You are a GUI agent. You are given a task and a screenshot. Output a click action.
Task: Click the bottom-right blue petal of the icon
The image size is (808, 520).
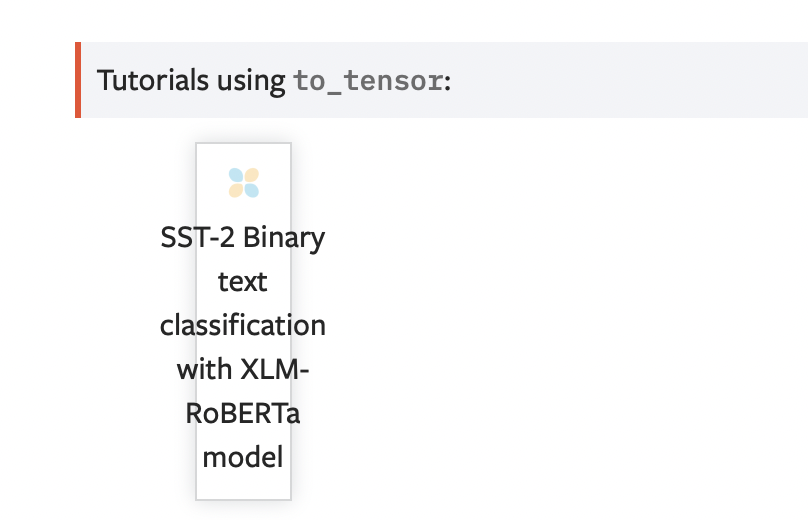click(x=251, y=190)
